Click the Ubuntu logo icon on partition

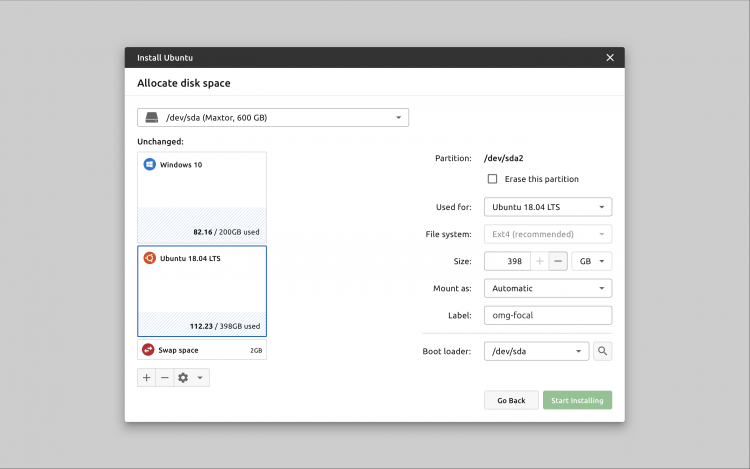coord(150,258)
